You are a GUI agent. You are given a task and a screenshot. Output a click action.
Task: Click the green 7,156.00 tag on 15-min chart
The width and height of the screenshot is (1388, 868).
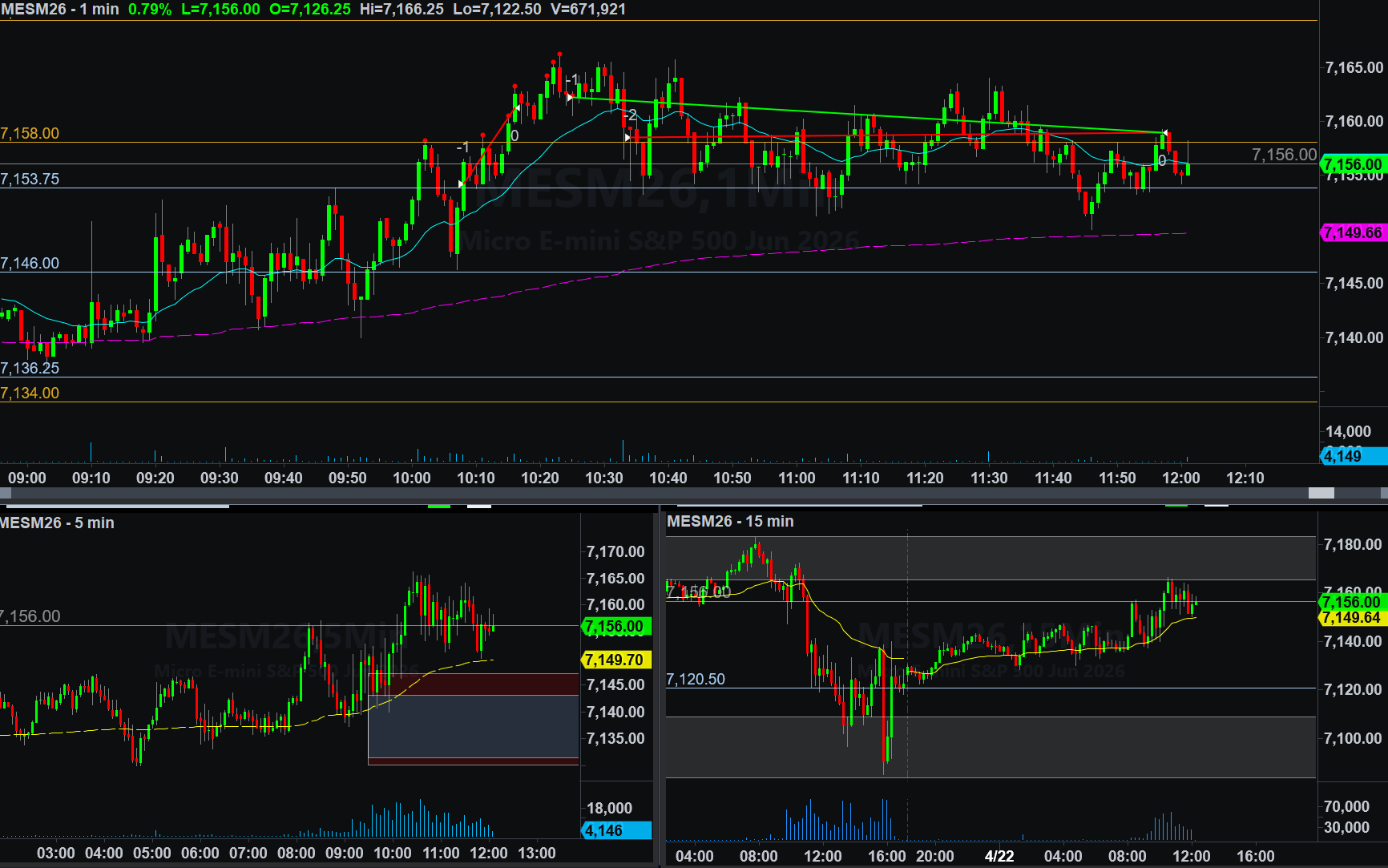coord(1351,602)
